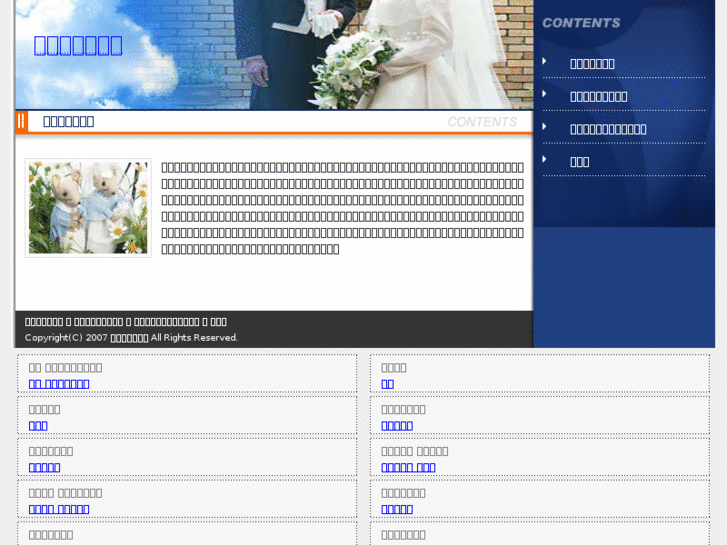The width and height of the screenshot is (727, 545).
Task: Click the grey CONTENTS label in the heading bar
Action: pos(482,122)
